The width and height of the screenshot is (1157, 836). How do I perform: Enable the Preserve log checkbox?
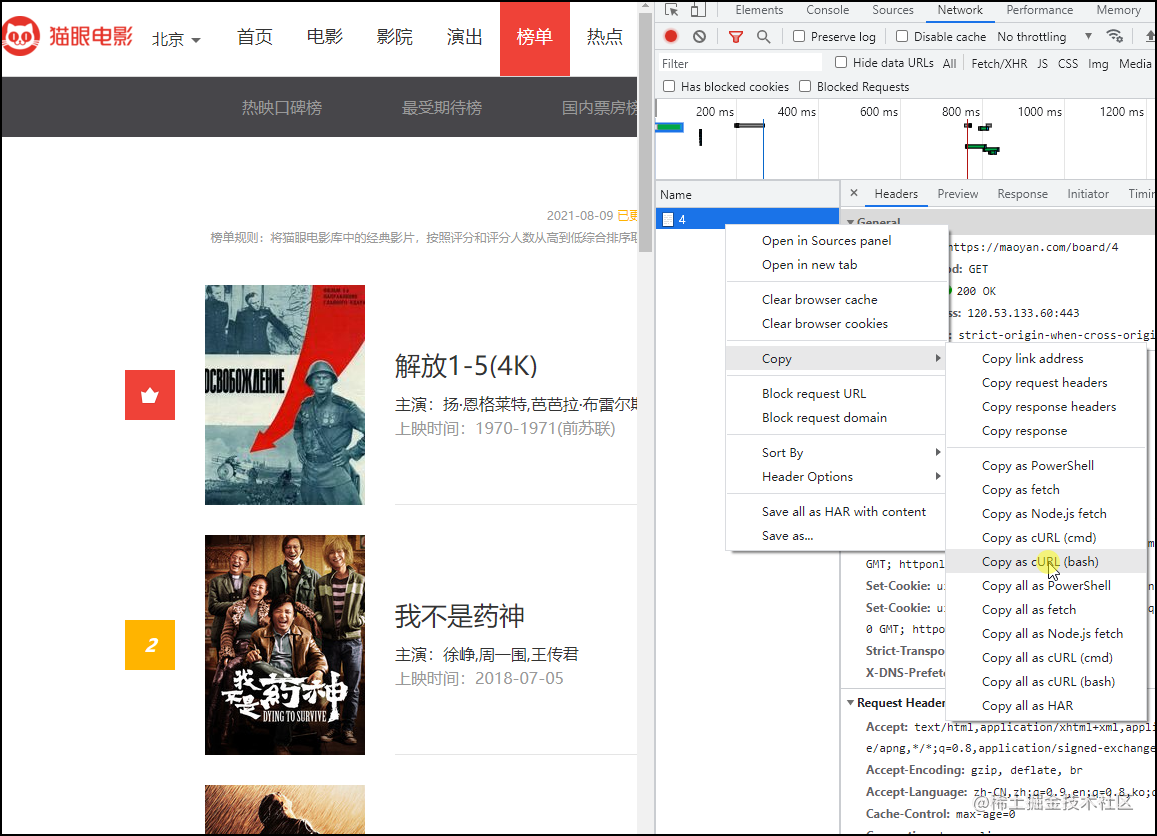pos(799,36)
